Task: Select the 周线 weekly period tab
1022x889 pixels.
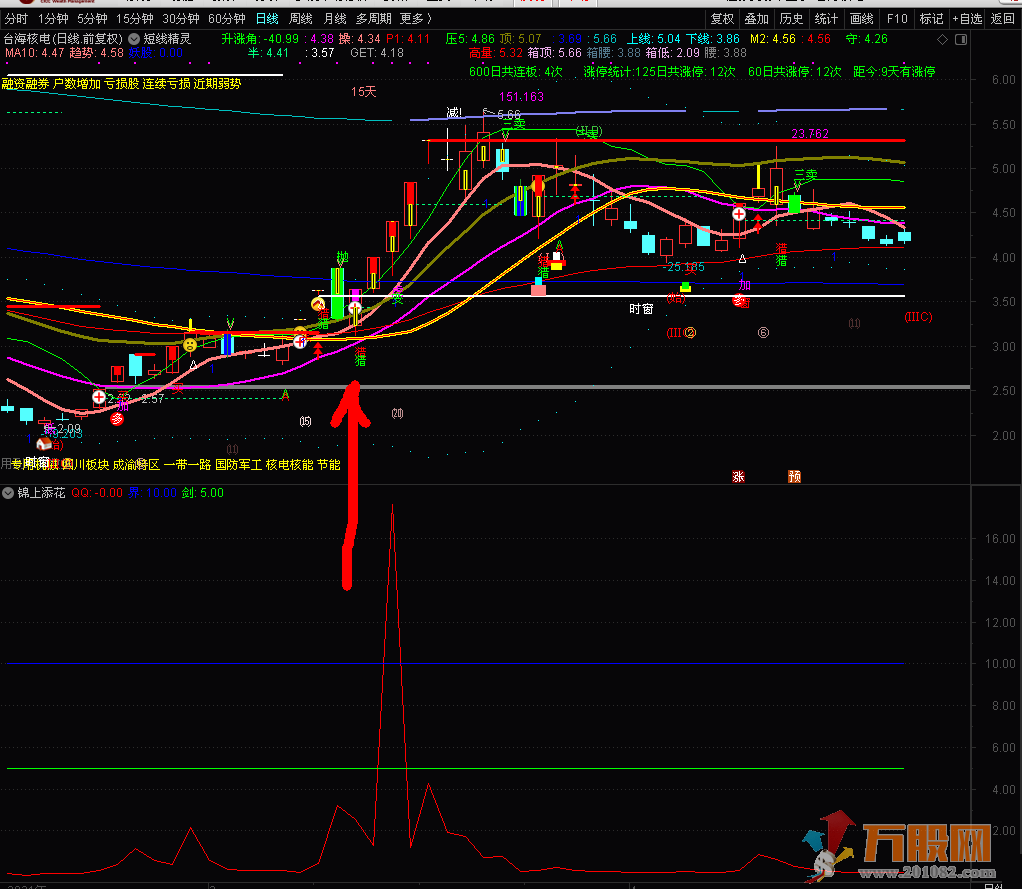Action: tap(300, 18)
